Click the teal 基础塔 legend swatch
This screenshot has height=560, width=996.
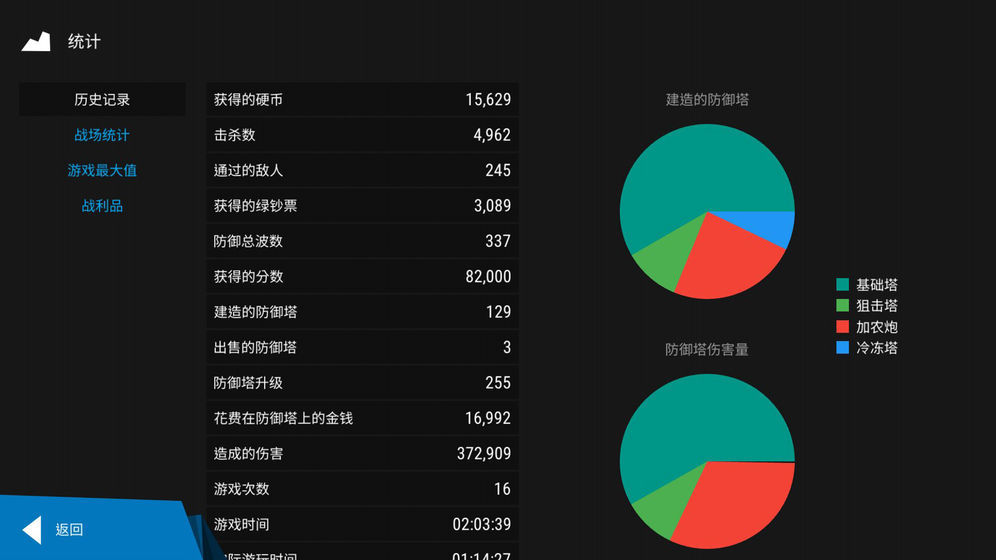coord(842,285)
